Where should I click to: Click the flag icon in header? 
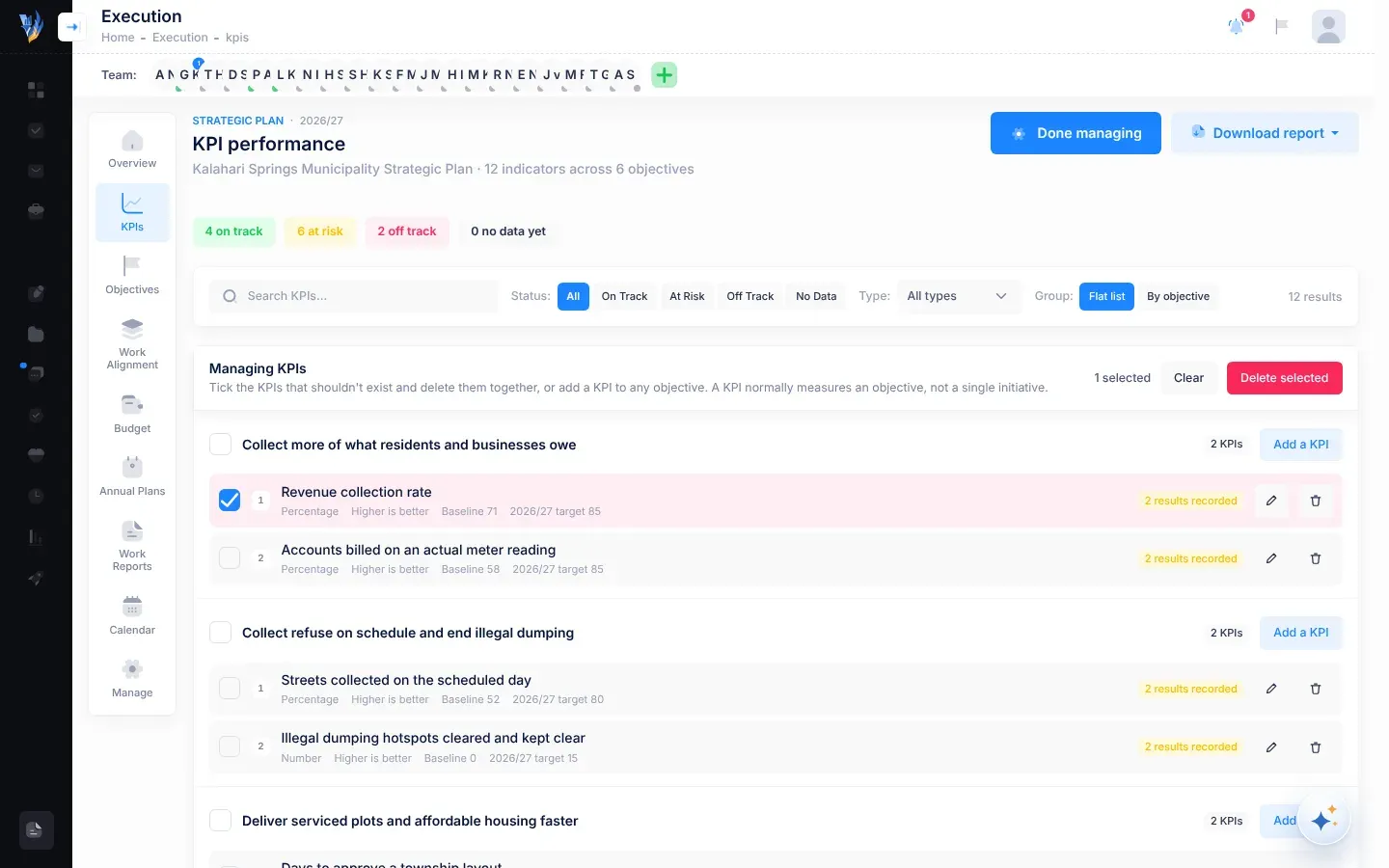coord(1282,26)
